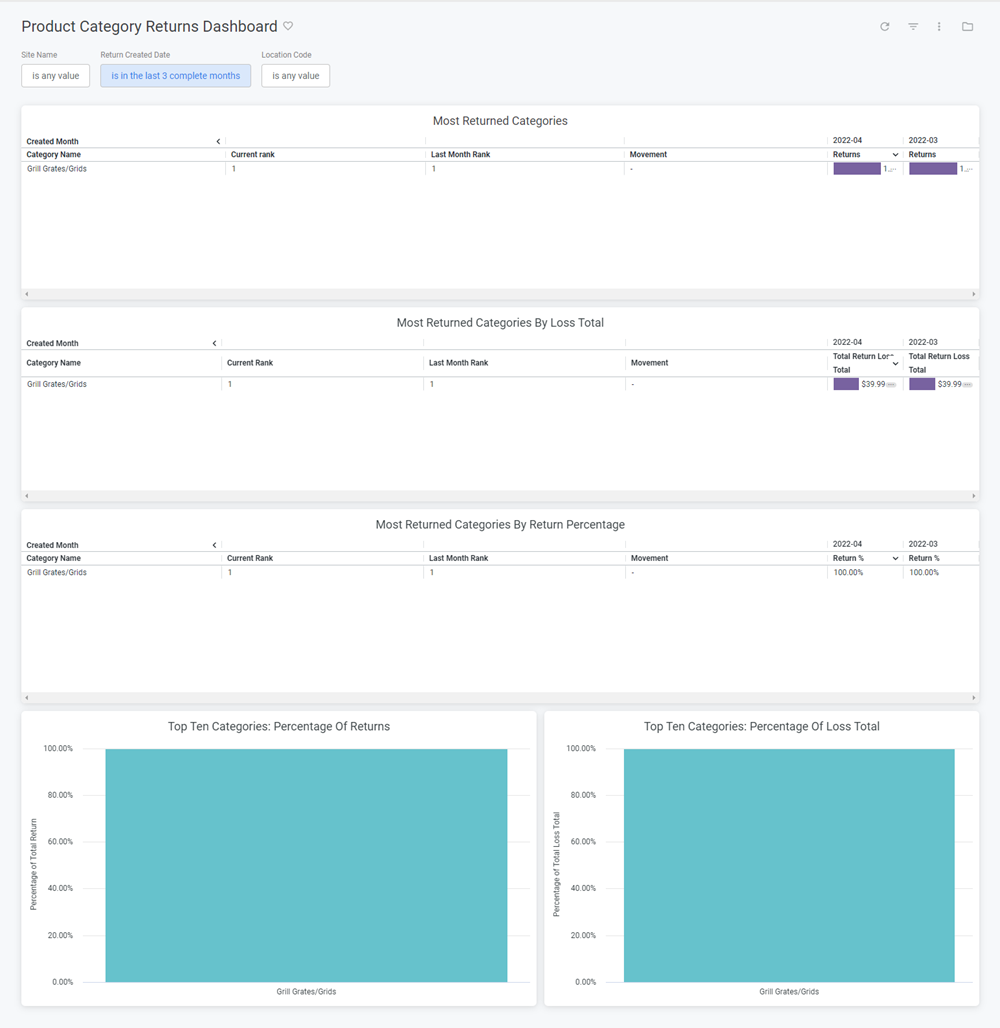Click horizontal scrollbar under Most Returned Categories

500,294
